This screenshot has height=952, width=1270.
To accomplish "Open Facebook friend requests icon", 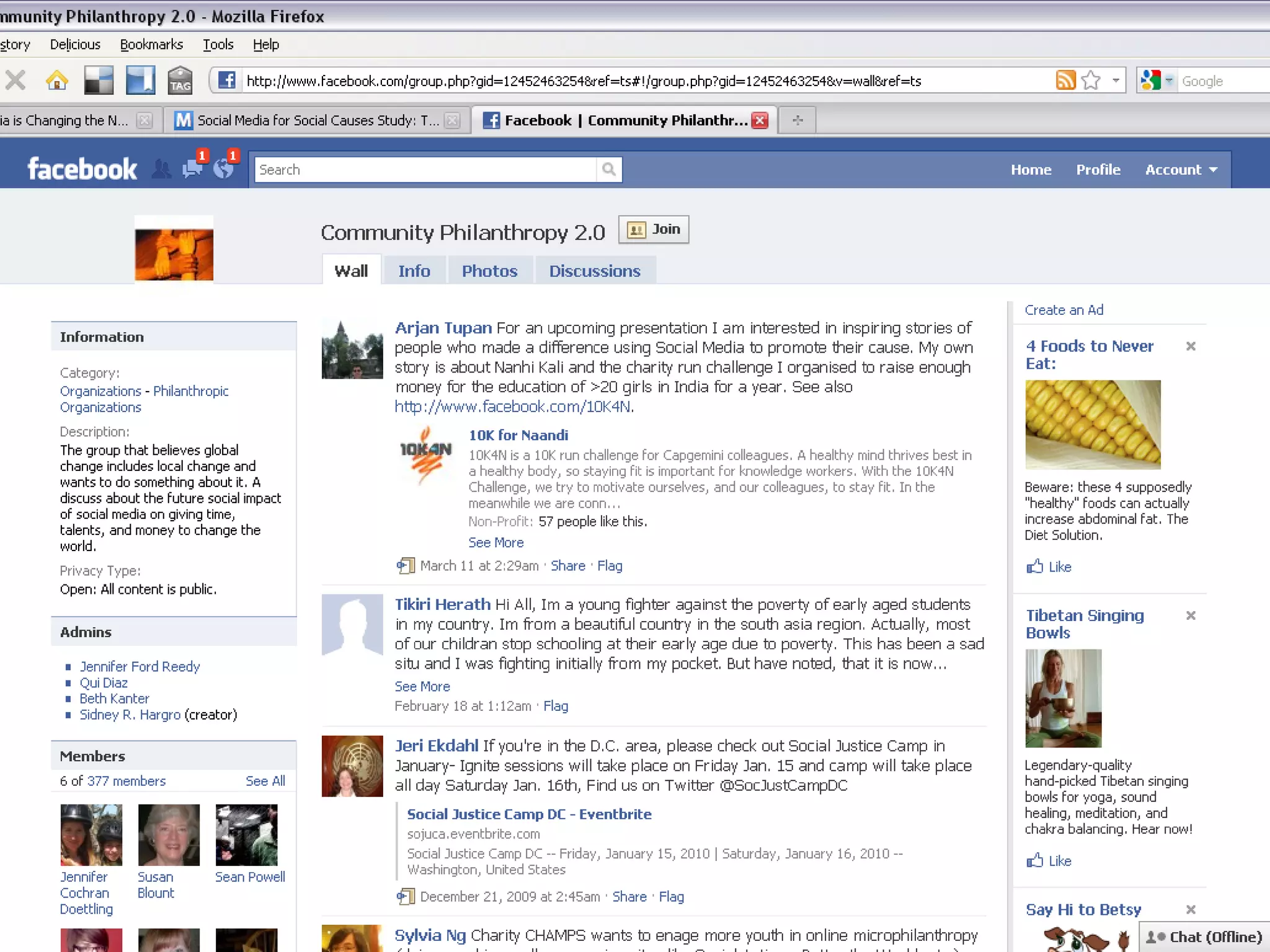I will point(162,169).
